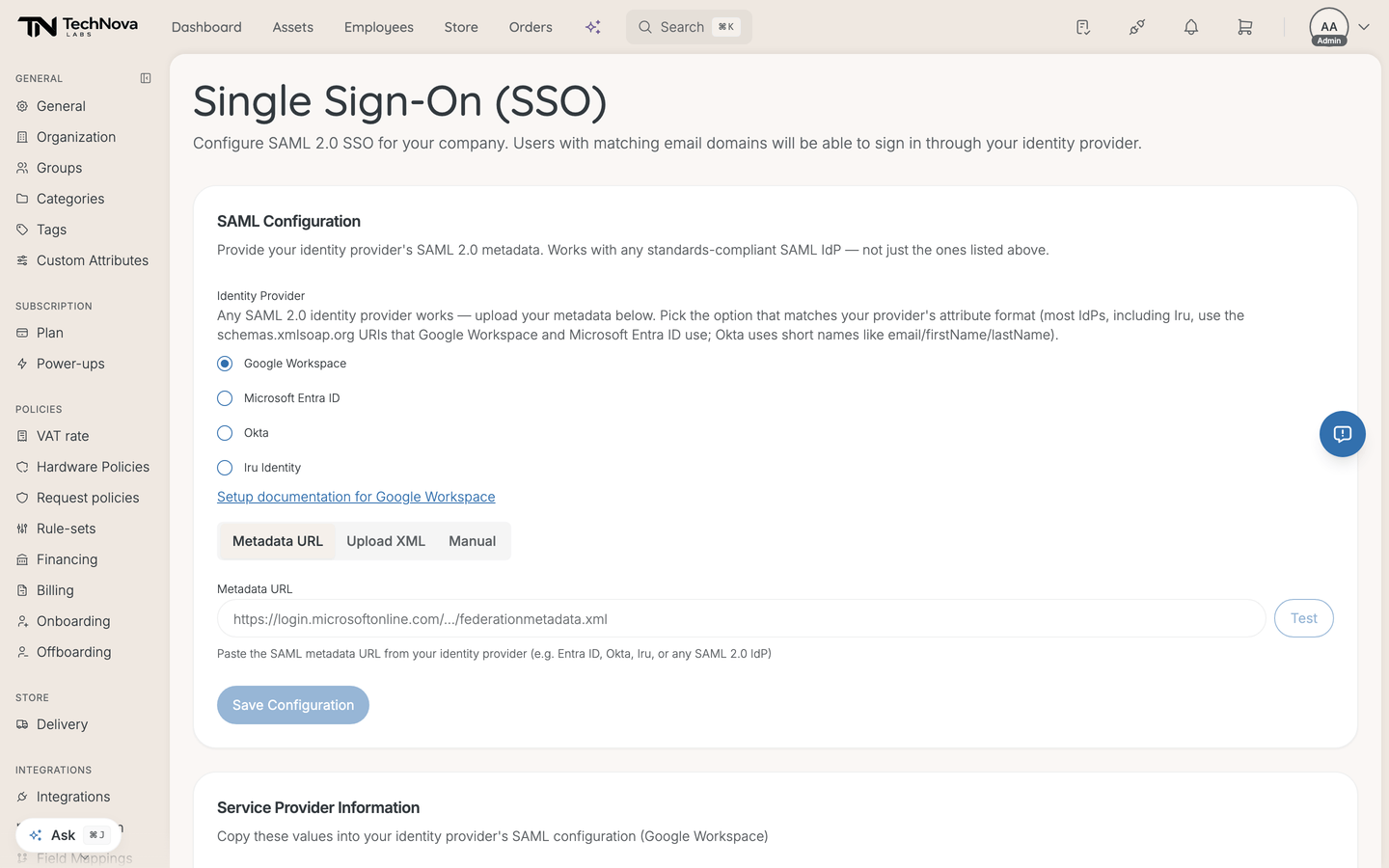Select Google Workspace identity provider
The image size is (1389, 868).
point(225,364)
